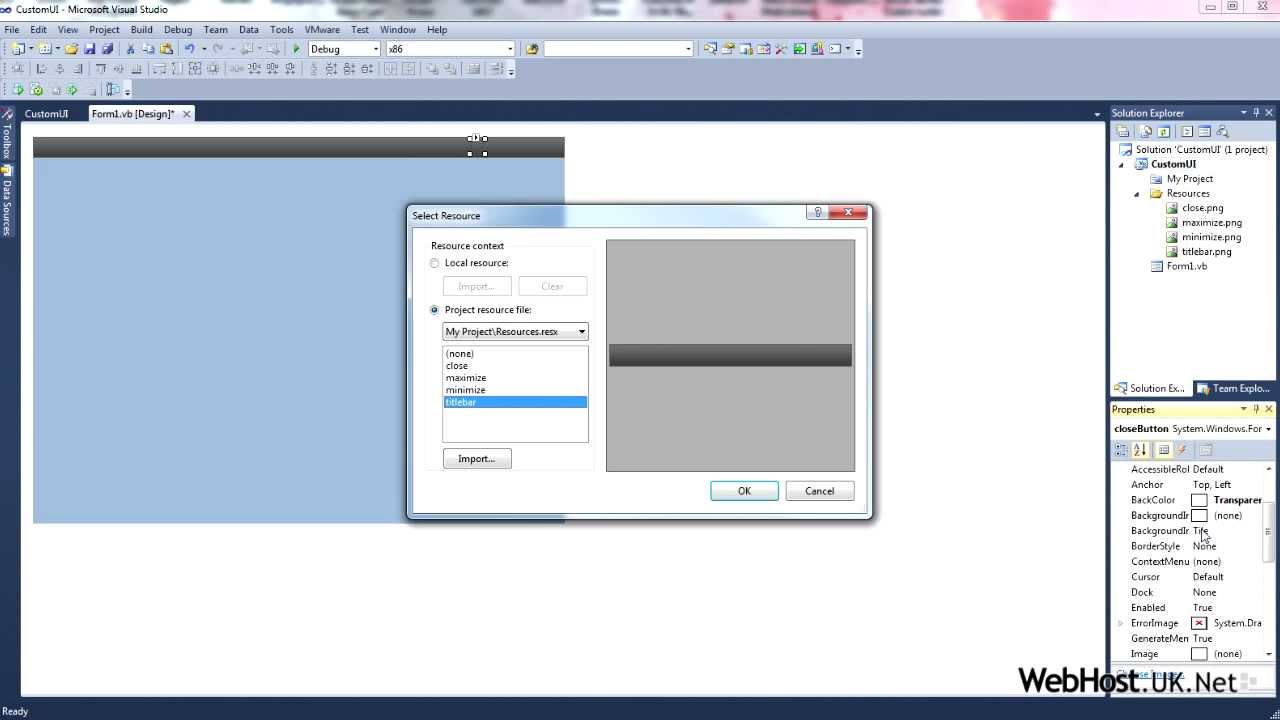The image size is (1280, 720).
Task: Select the Project resource file radio button
Action: [x=434, y=310]
